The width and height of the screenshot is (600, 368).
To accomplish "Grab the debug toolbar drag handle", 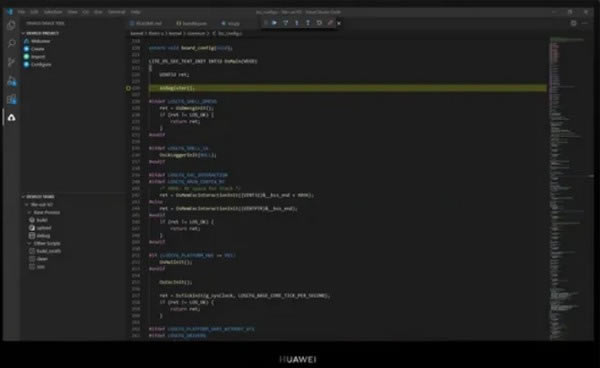I will tap(266, 23).
